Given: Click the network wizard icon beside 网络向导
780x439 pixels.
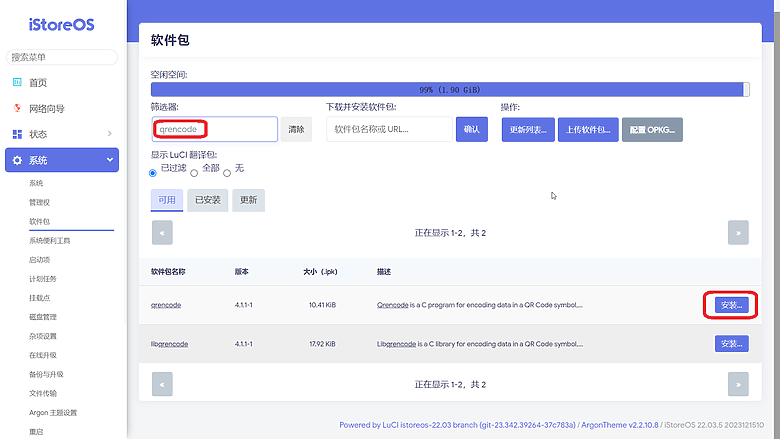Looking at the screenshot, I should point(17,108).
